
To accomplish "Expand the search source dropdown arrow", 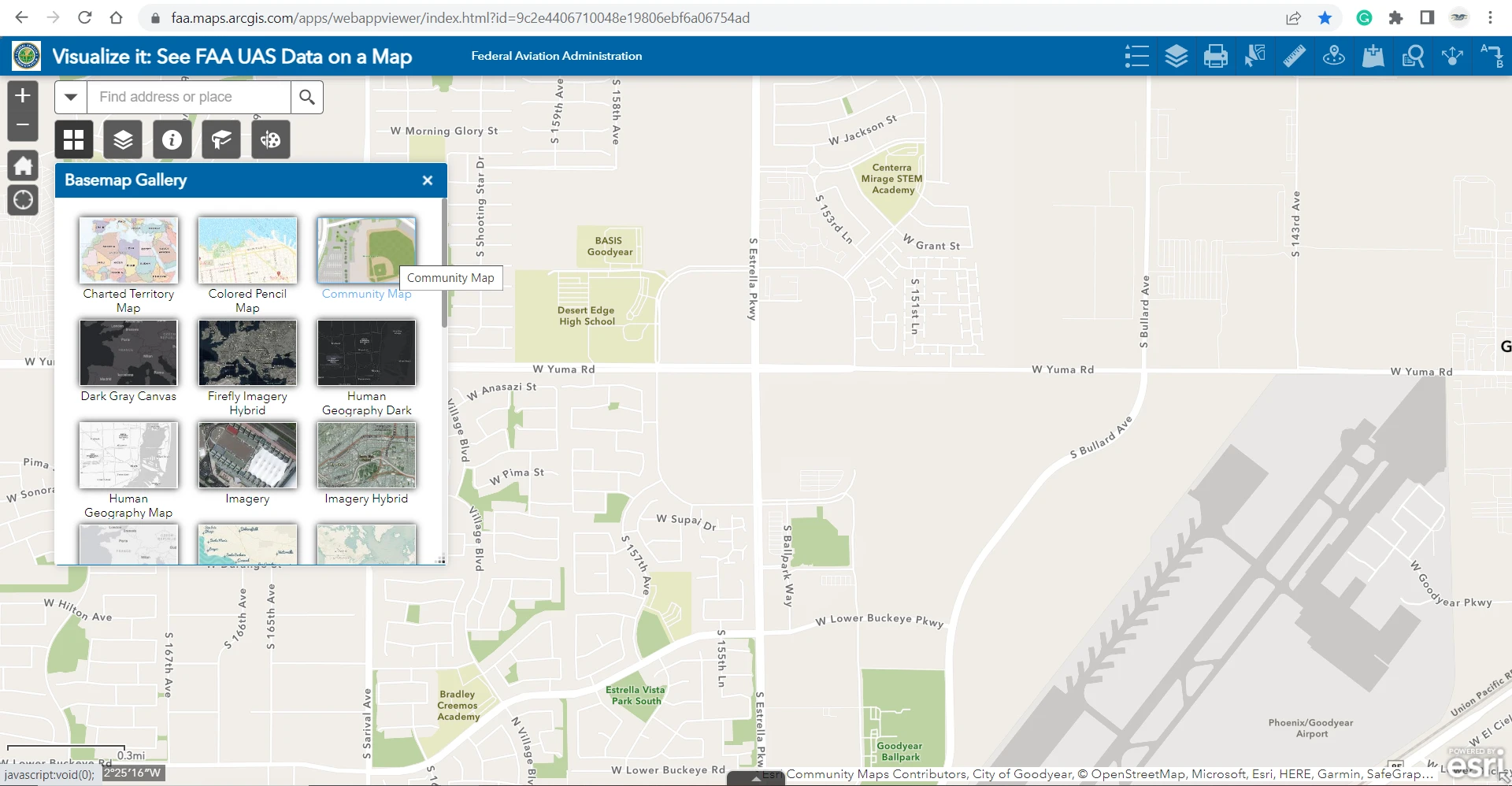I will click(71, 97).
